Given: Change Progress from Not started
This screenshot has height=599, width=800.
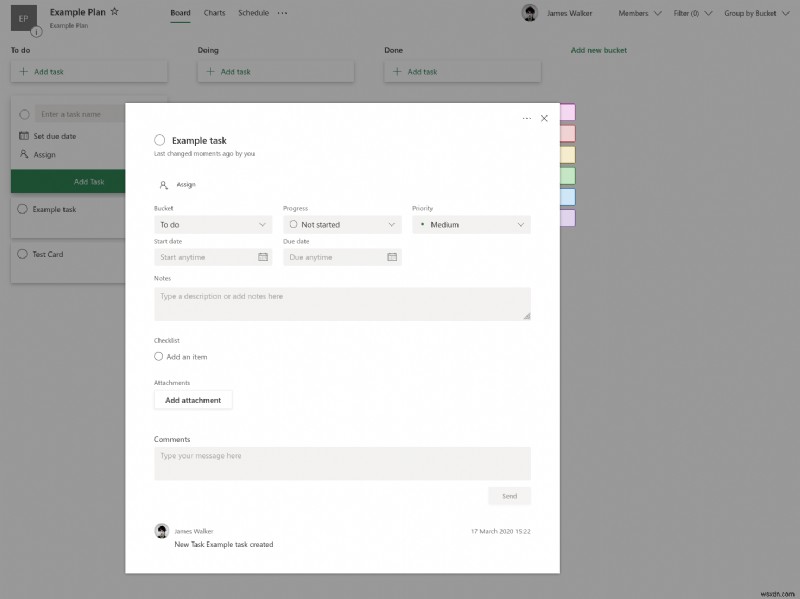Looking at the screenshot, I should tap(342, 224).
